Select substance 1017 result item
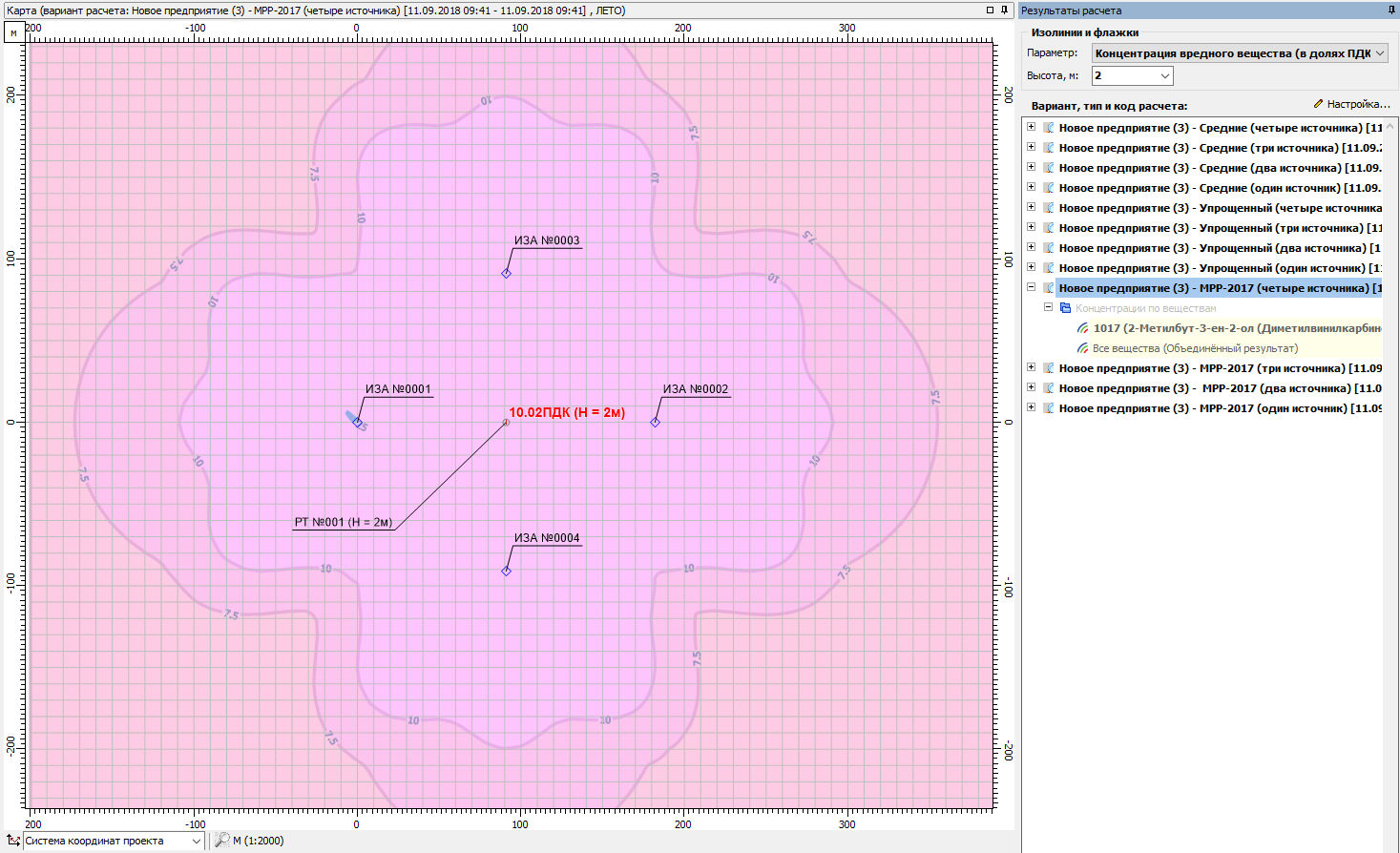The width and height of the screenshot is (1400, 853). coord(1236,328)
